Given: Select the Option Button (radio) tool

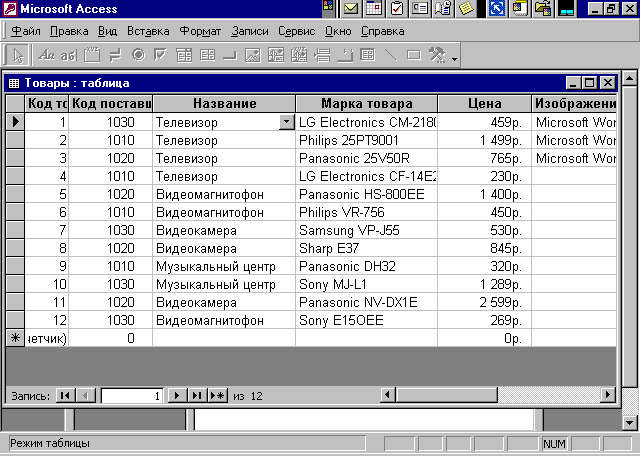Looking at the screenshot, I should [138, 55].
